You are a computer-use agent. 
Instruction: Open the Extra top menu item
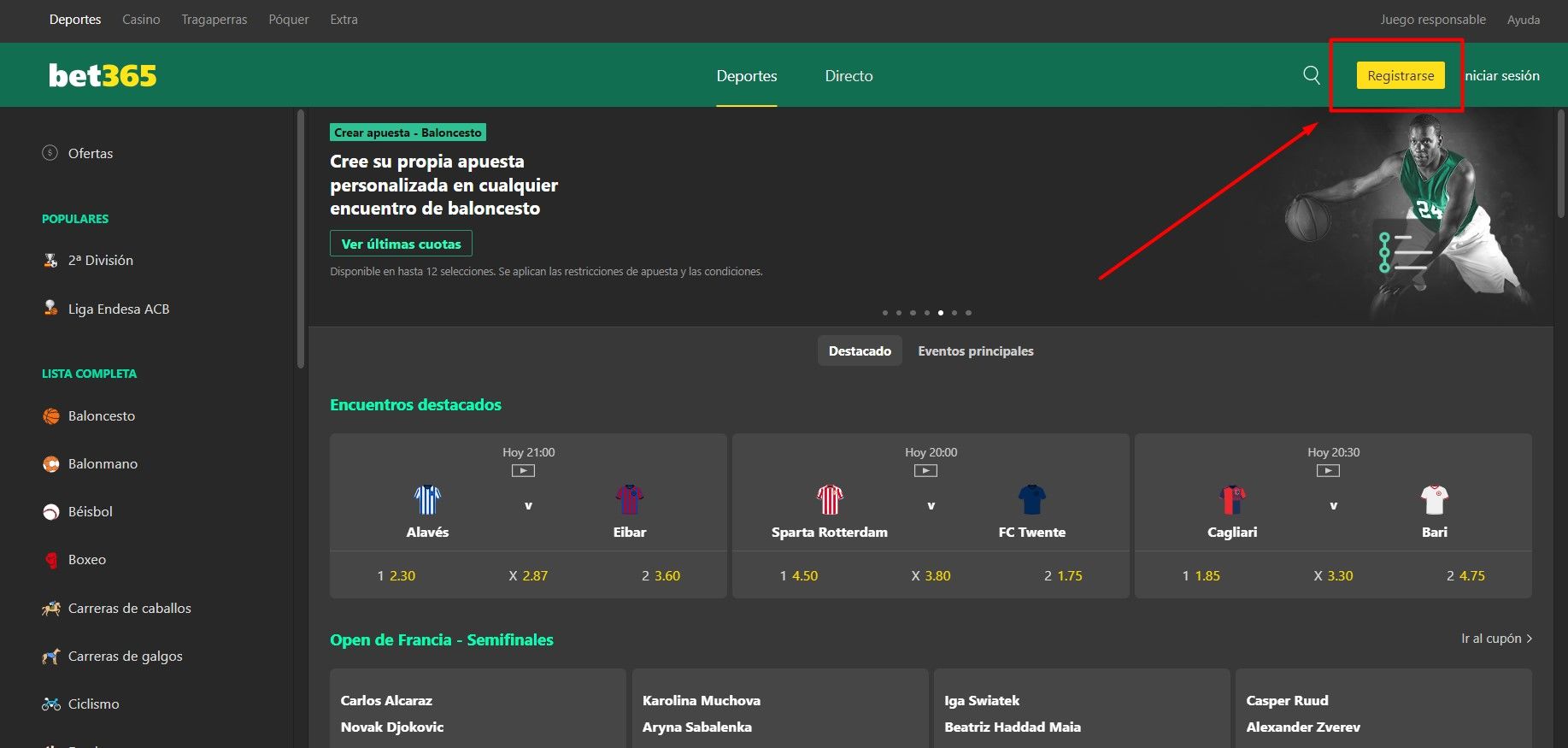pyautogui.click(x=344, y=19)
